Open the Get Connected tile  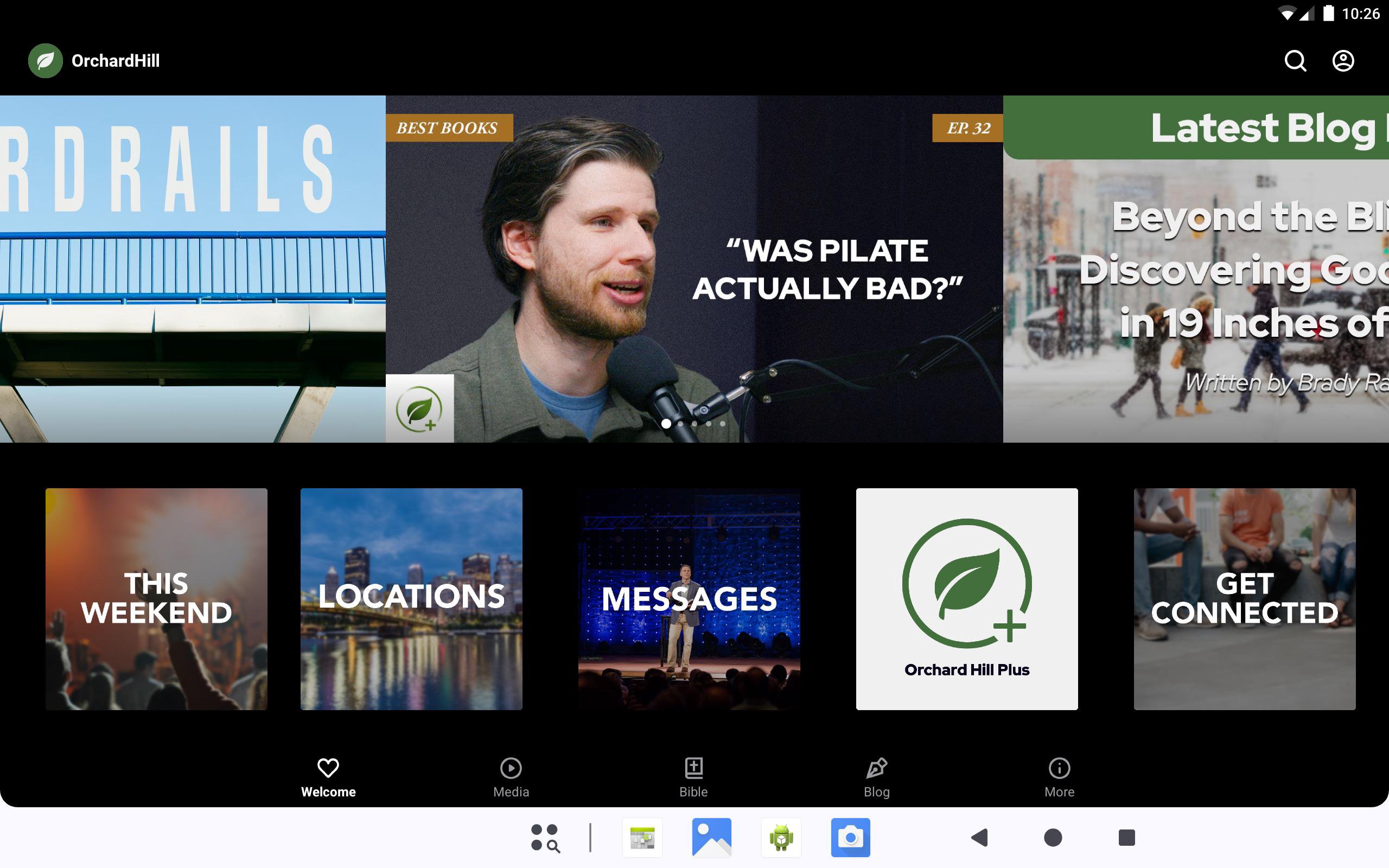pos(1244,599)
